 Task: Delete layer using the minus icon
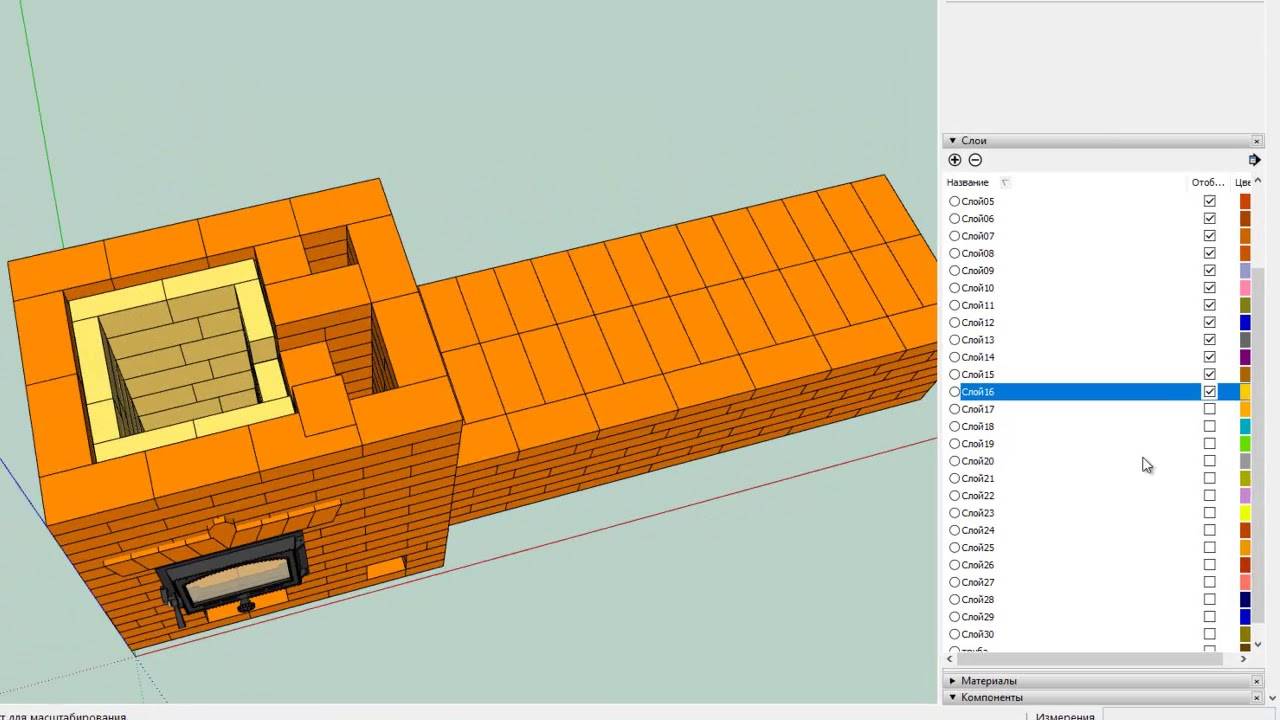(975, 160)
